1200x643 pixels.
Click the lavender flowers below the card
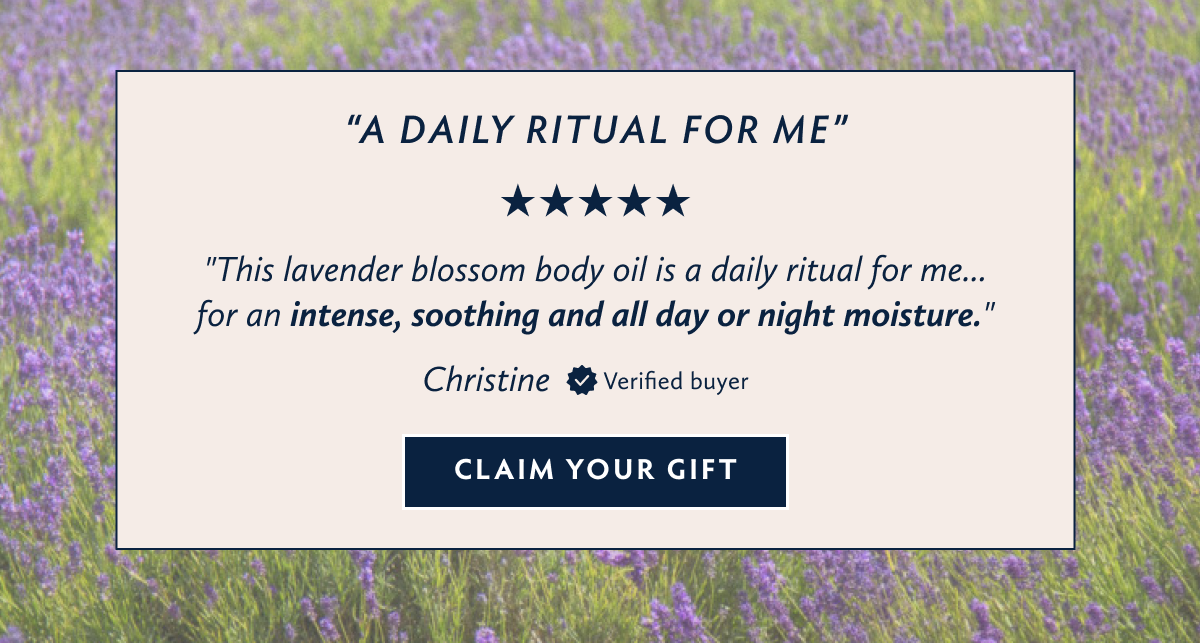coord(600,597)
